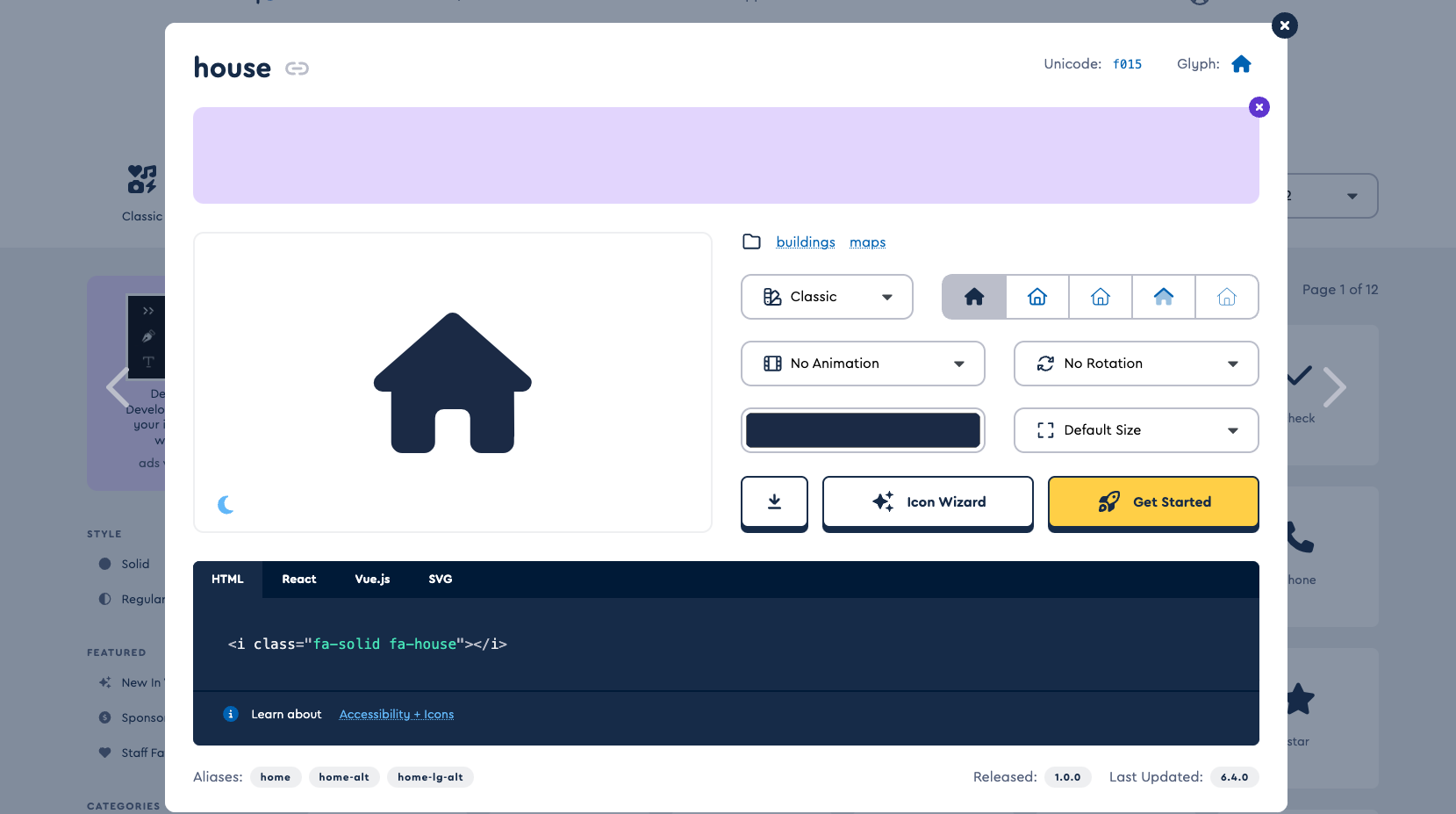The width and height of the screenshot is (1456, 814).
Task: Select the Solid style filter in background sidebar
Action: coord(125,564)
